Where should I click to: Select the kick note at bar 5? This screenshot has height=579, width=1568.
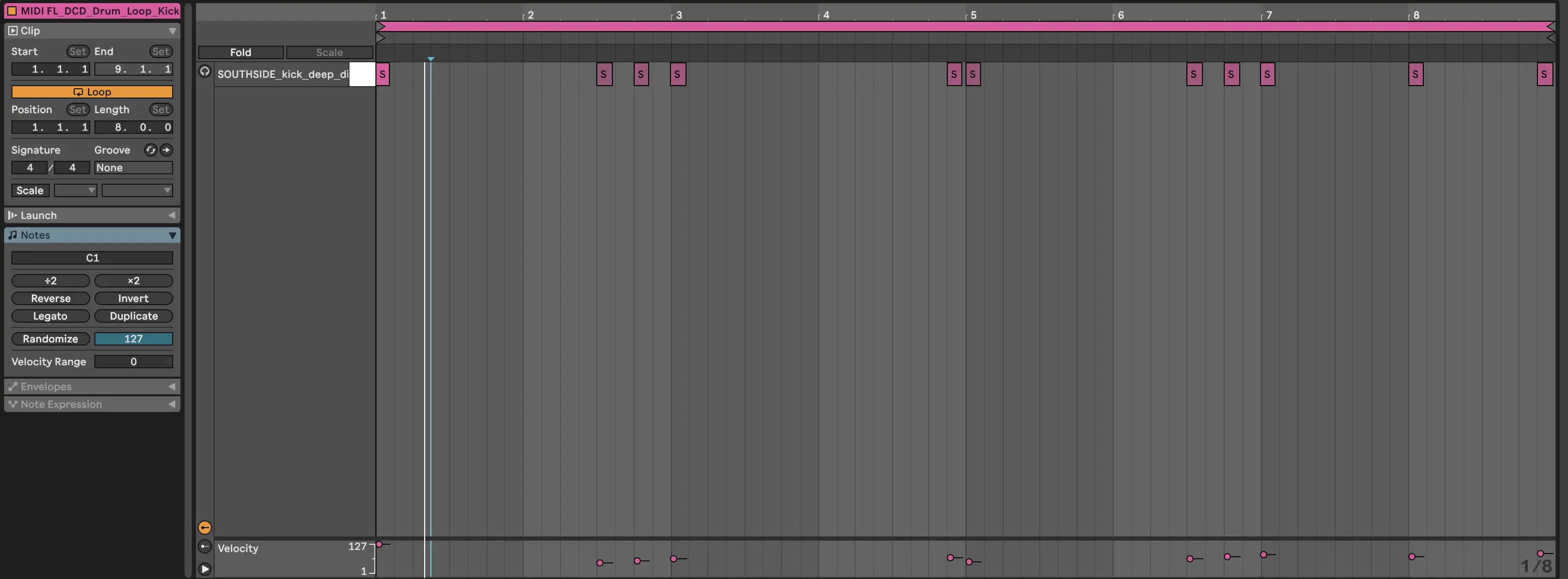point(973,74)
